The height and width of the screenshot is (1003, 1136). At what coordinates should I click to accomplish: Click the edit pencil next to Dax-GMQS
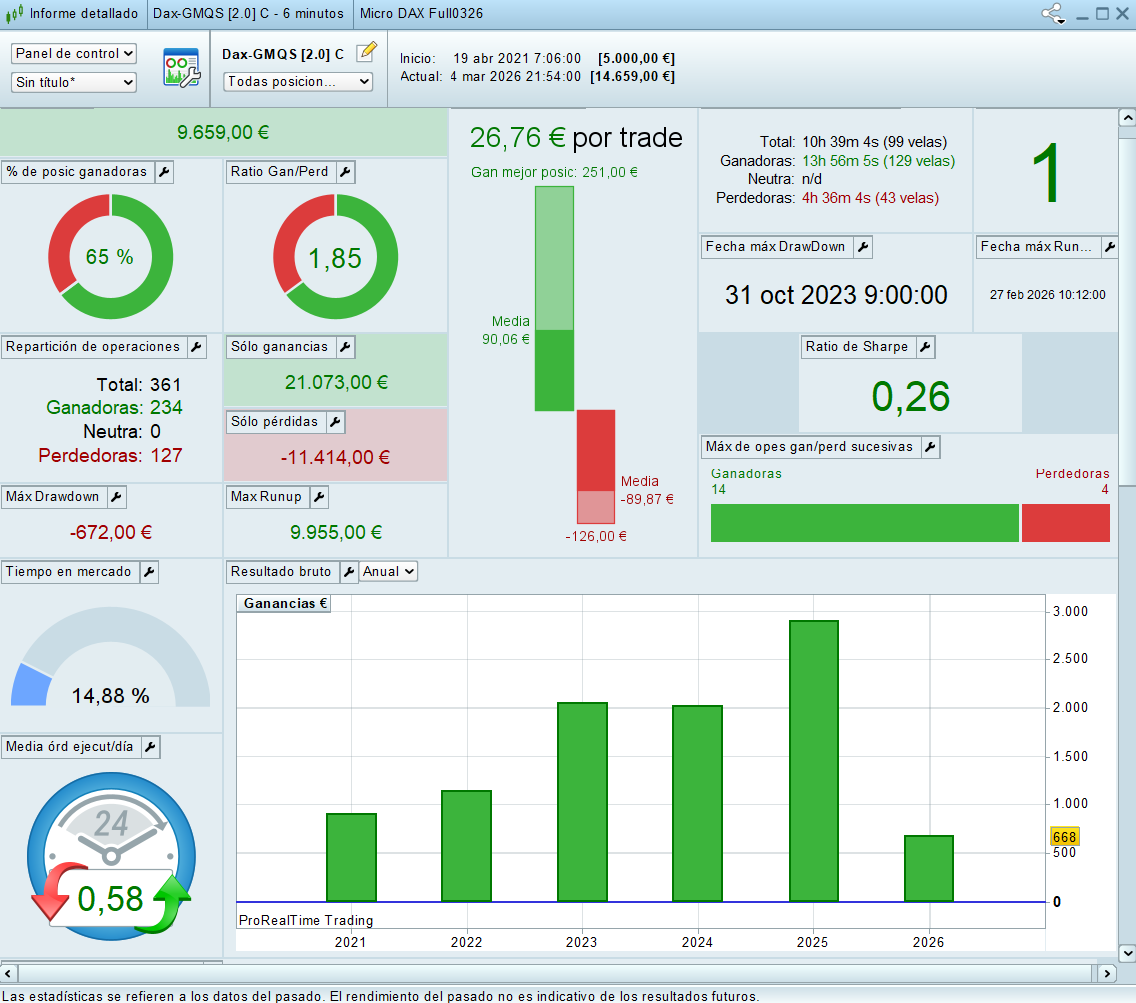[366, 52]
